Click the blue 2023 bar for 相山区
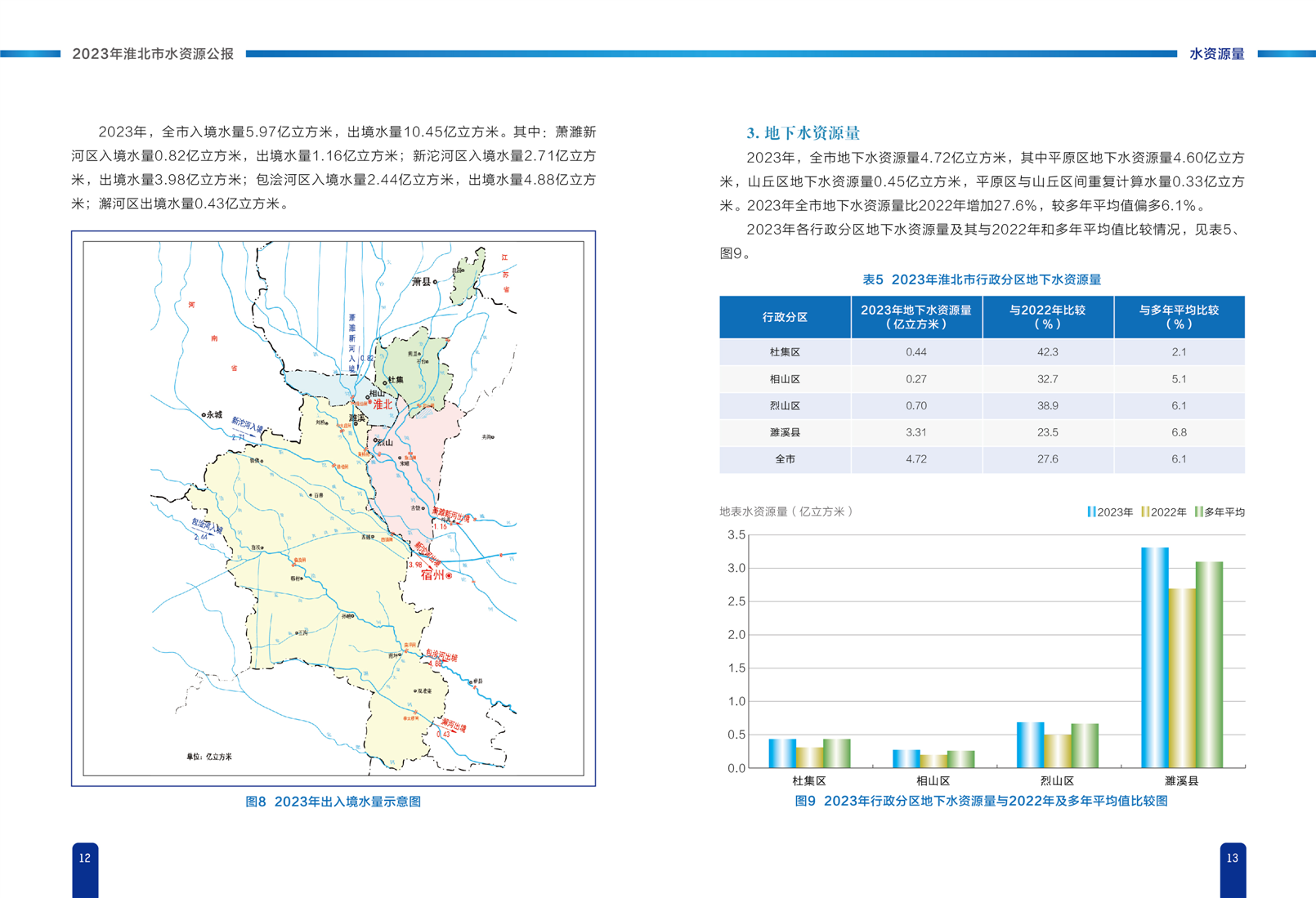 (906, 759)
